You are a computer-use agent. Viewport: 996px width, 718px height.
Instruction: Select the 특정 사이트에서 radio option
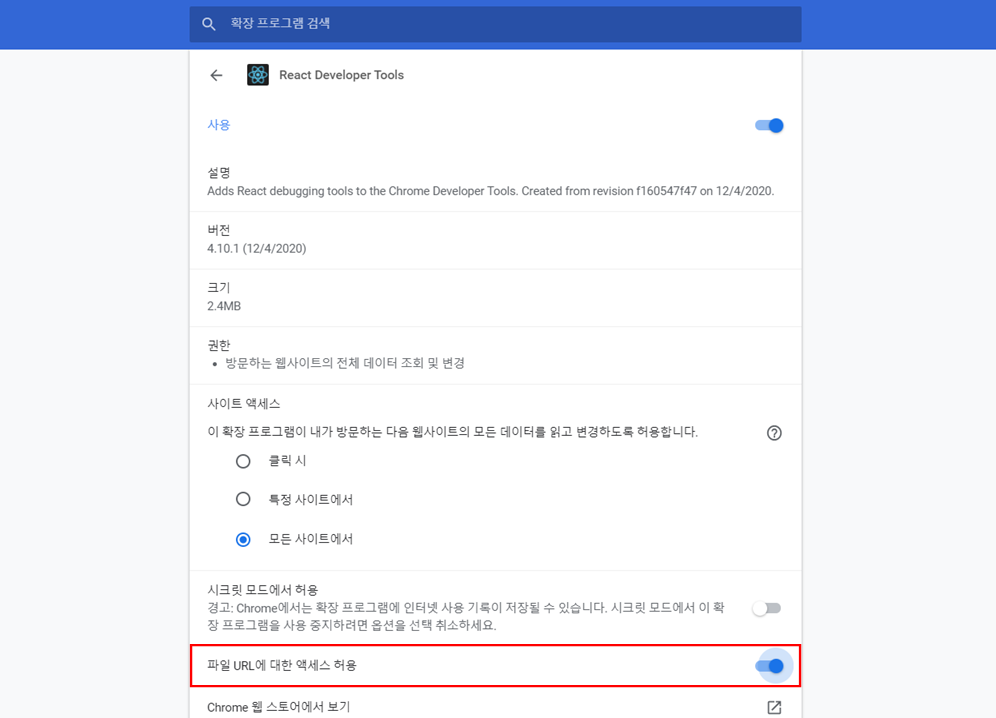(x=243, y=499)
